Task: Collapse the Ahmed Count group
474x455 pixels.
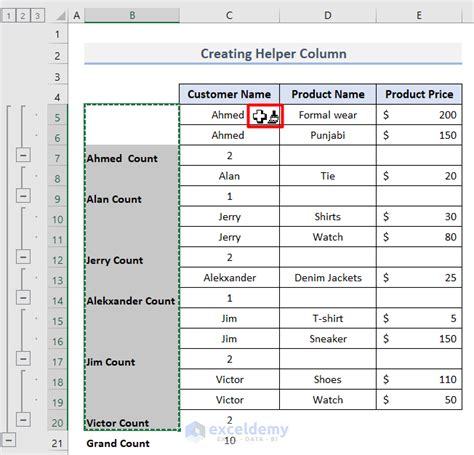Action: pos(23,155)
